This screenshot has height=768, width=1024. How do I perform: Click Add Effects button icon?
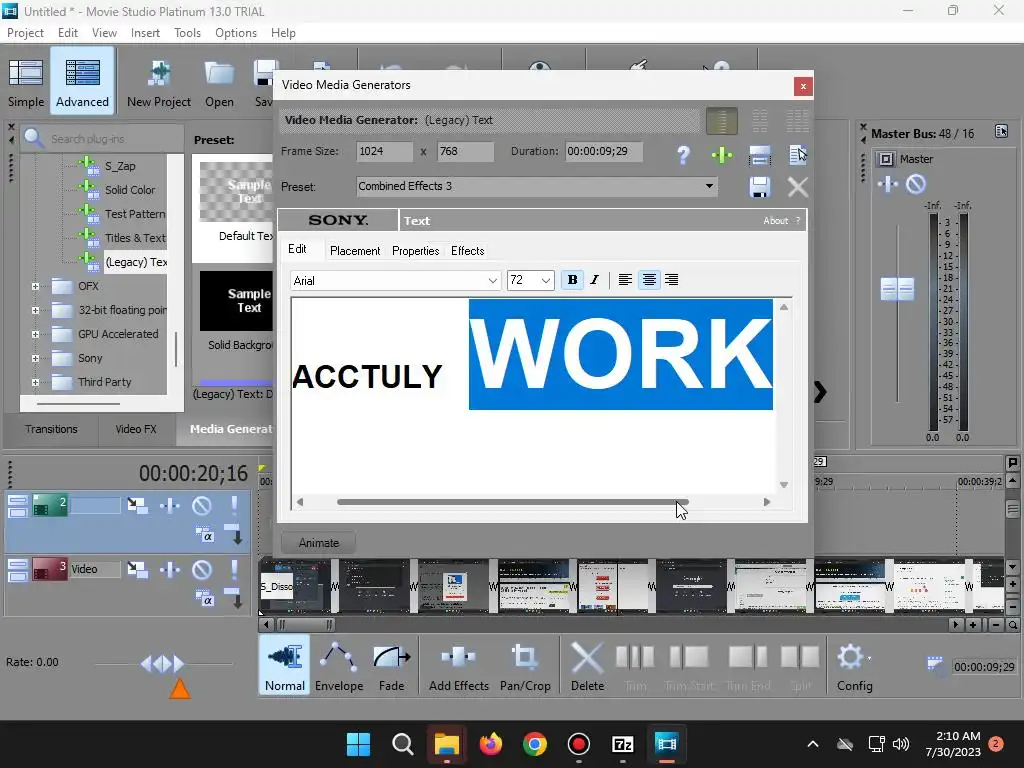(458, 665)
